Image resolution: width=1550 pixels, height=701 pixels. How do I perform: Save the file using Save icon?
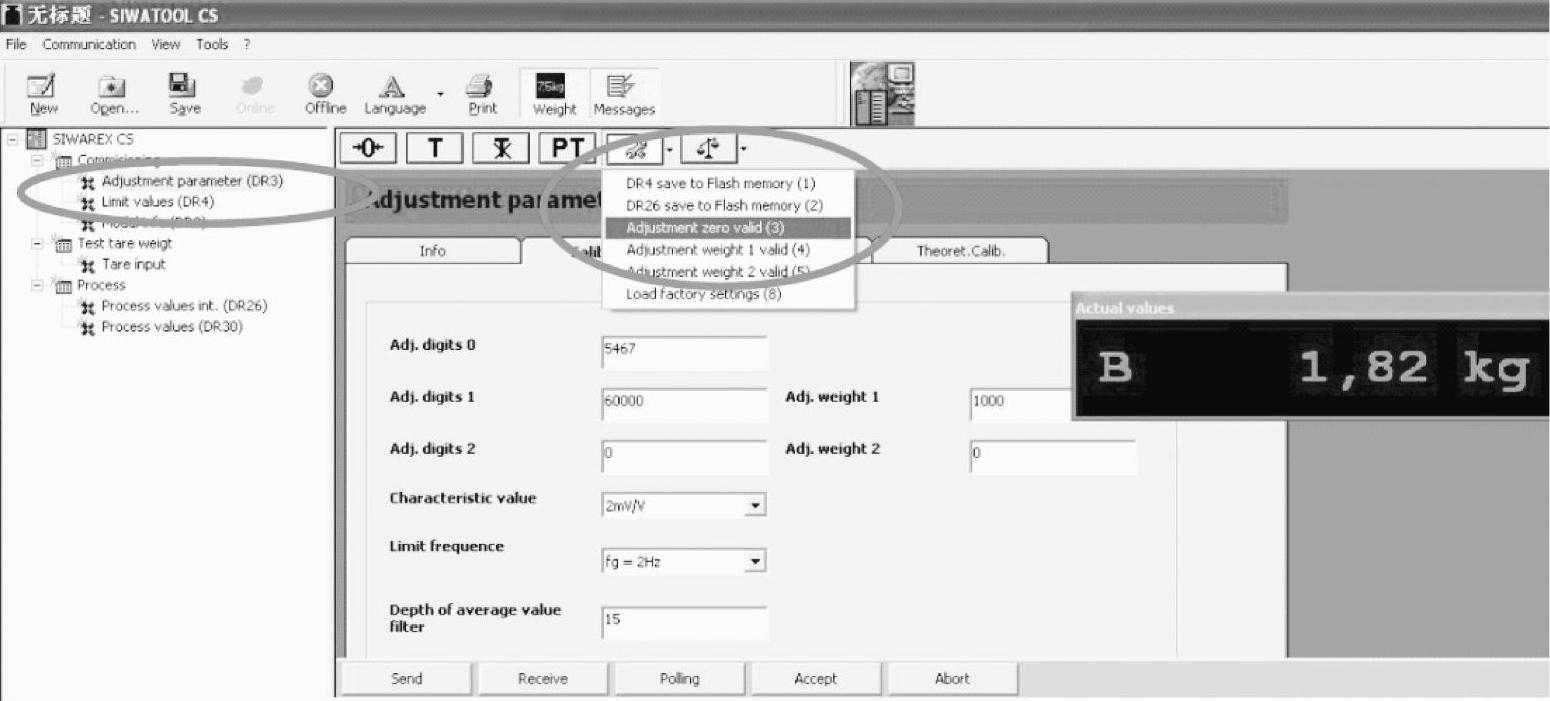(184, 94)
